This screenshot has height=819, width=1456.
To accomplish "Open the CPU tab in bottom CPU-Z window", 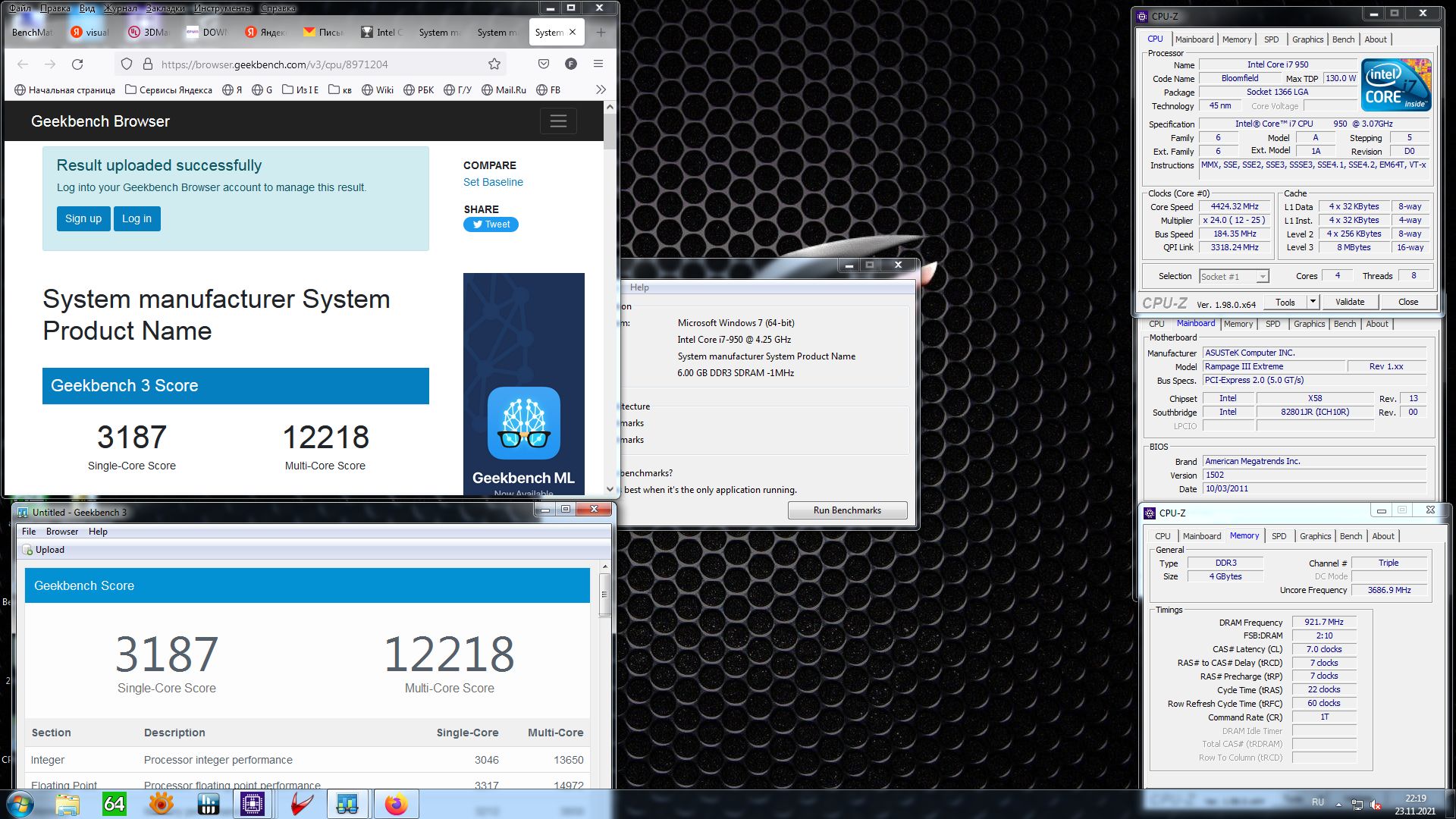I will (1163, 536).
